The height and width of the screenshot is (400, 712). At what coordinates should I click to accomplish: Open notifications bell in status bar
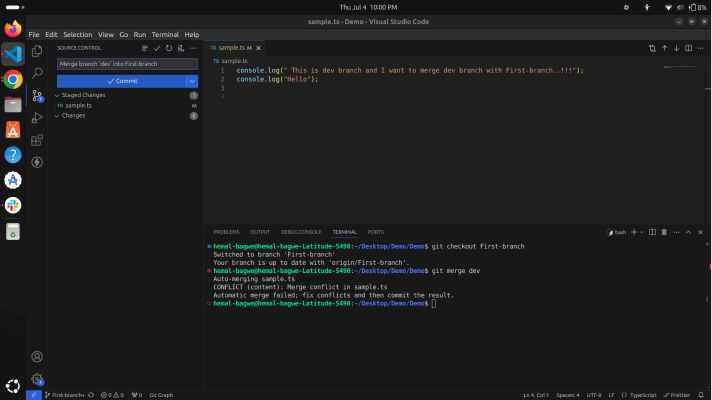[701, 395]
